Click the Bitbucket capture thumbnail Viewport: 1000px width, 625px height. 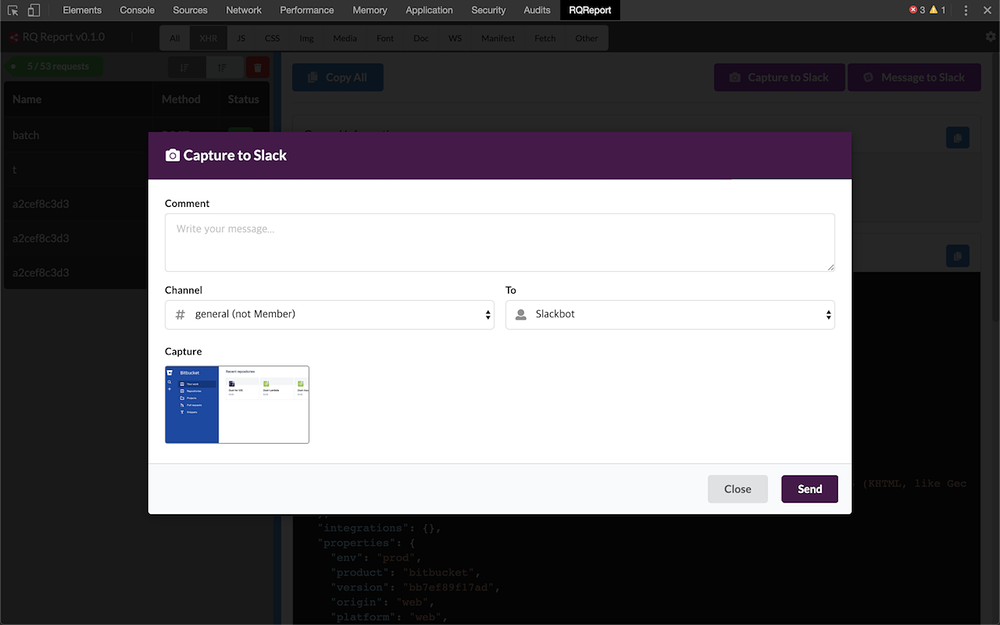(x=237, y=404)
